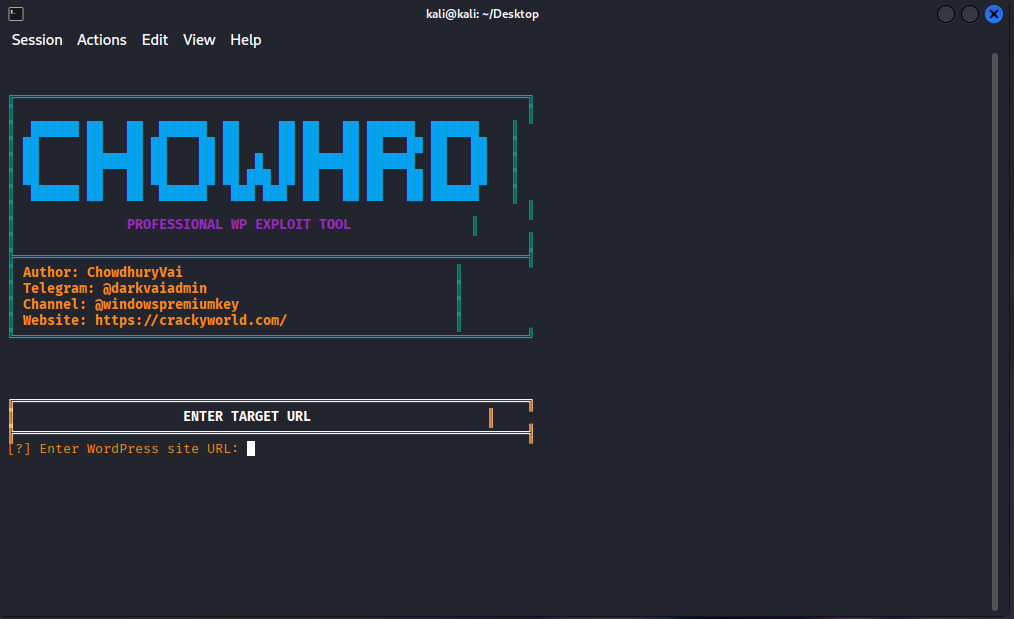Open the View menu
Viewport: 1014px width, 619px height.
(199, 40)
